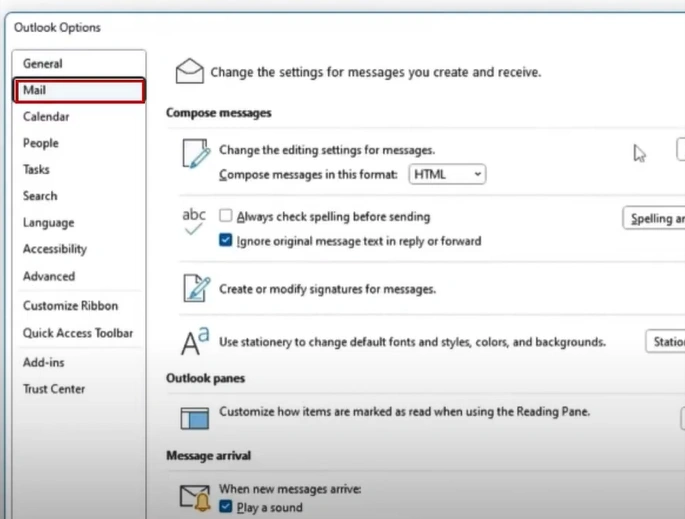Go to the Trust Center category
The image size is (685, 519).
79,389
